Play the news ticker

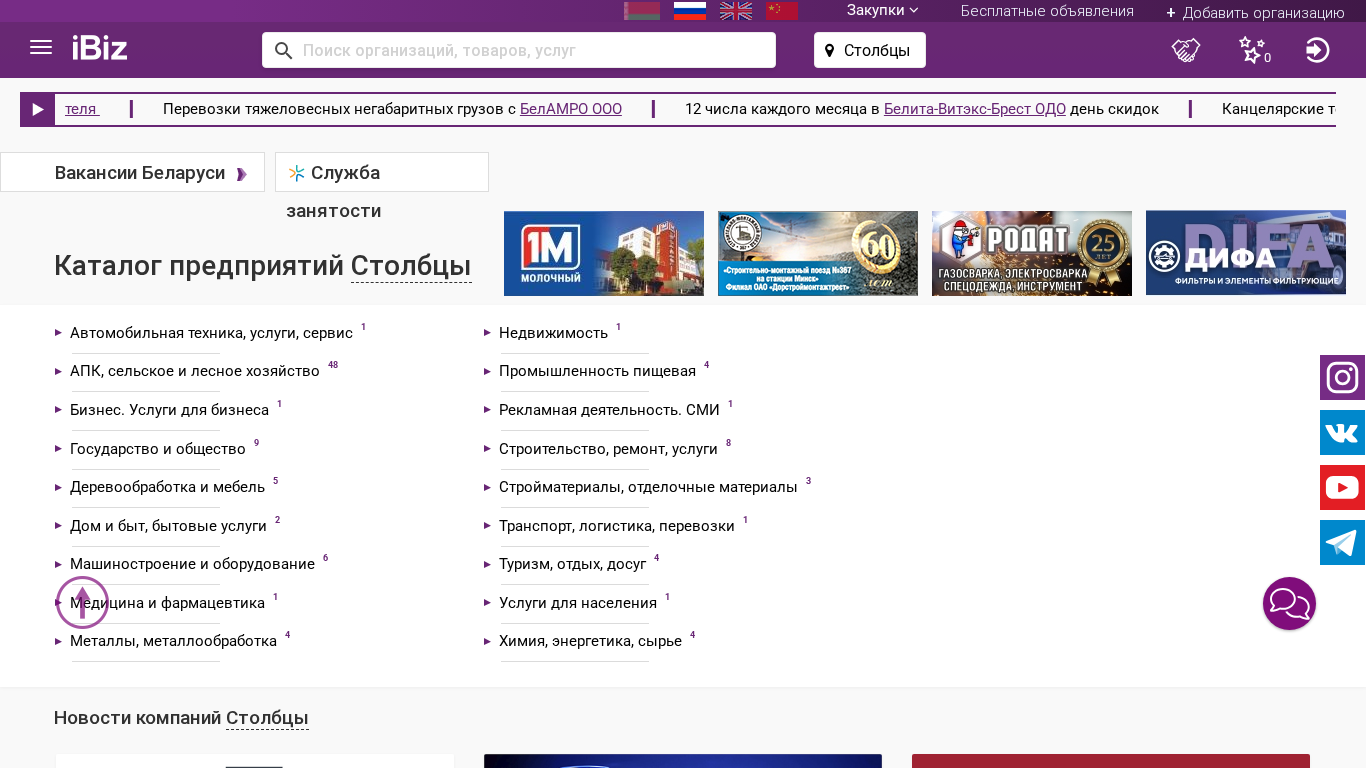coord(38,110)
